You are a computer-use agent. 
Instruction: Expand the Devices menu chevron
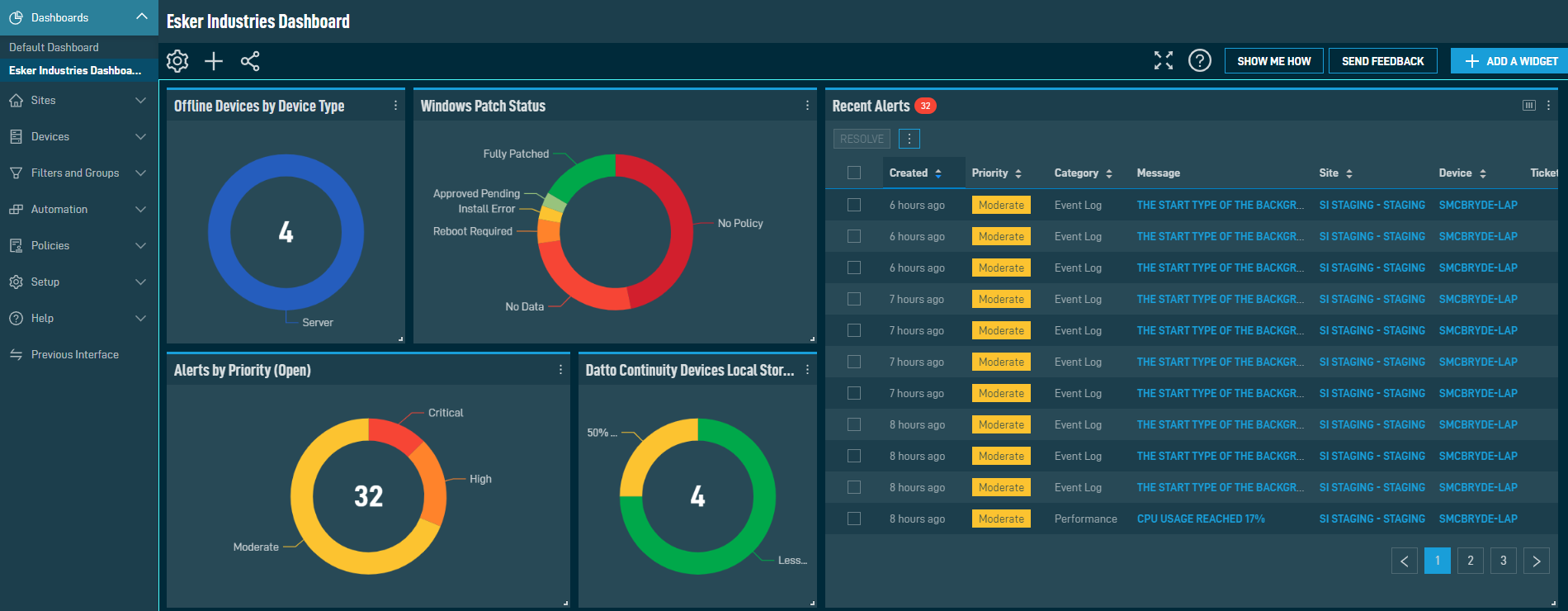coord(140,137)
